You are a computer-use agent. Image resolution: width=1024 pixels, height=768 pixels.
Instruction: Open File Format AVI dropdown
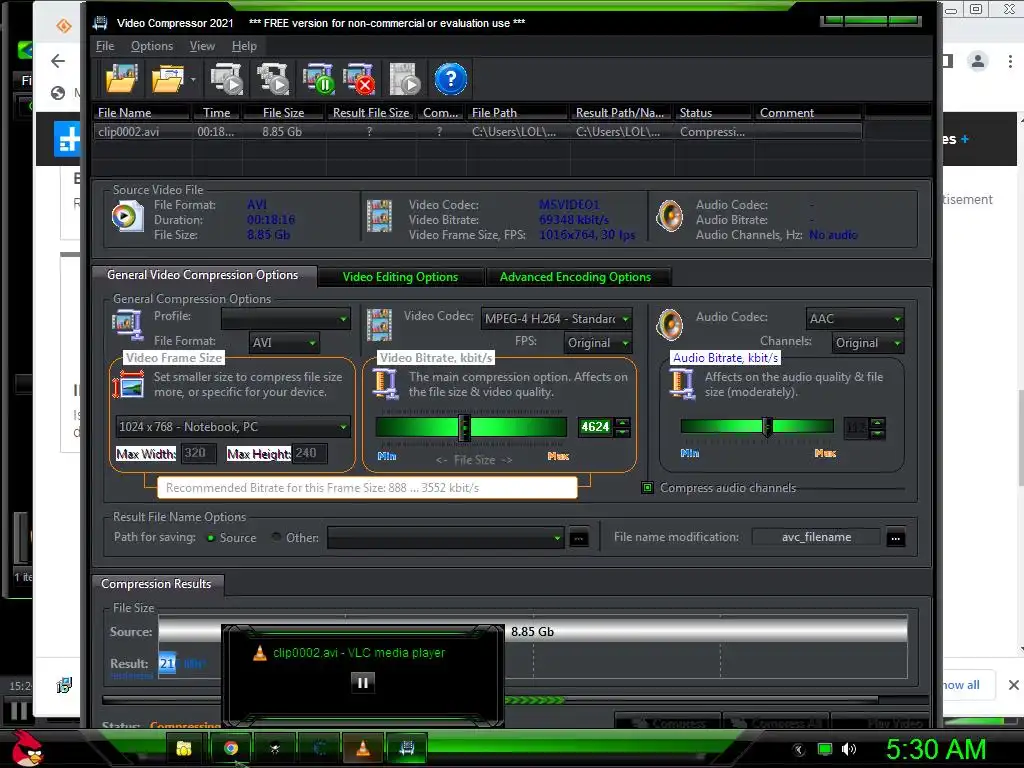283,342
